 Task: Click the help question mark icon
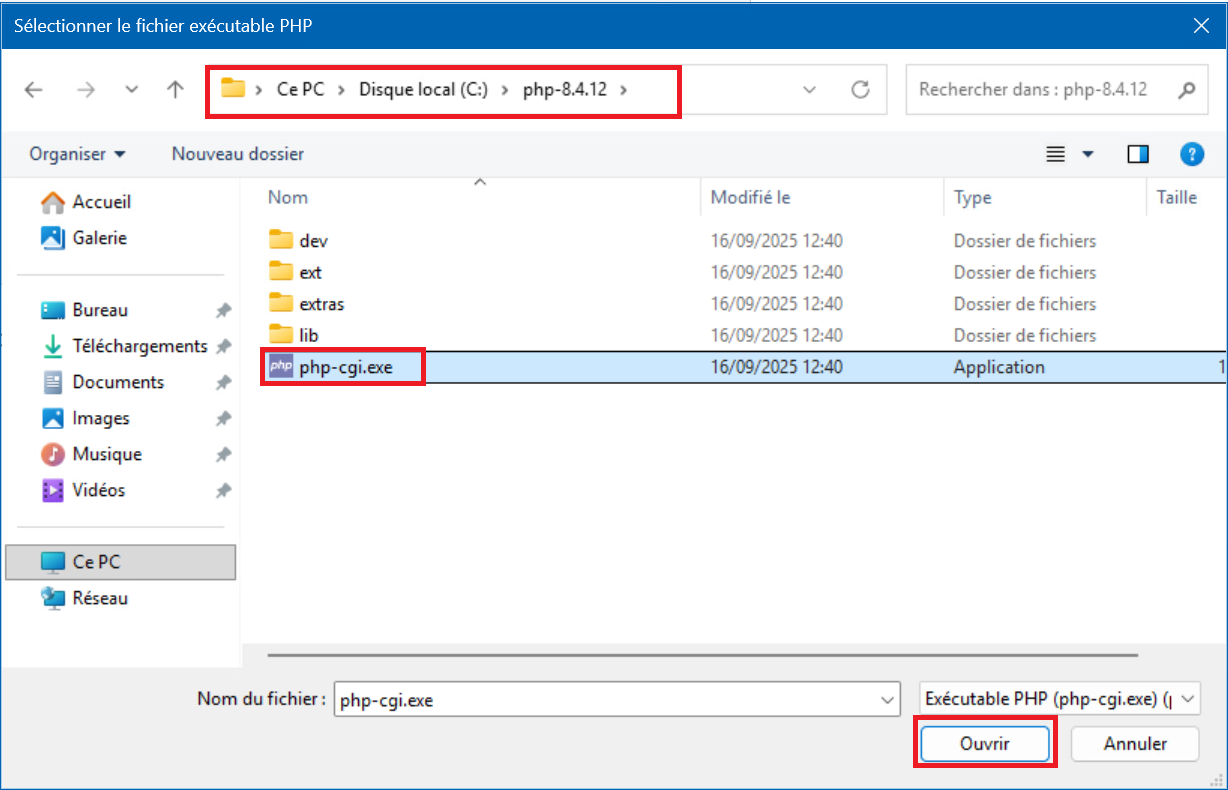[x=1190, y=154]
